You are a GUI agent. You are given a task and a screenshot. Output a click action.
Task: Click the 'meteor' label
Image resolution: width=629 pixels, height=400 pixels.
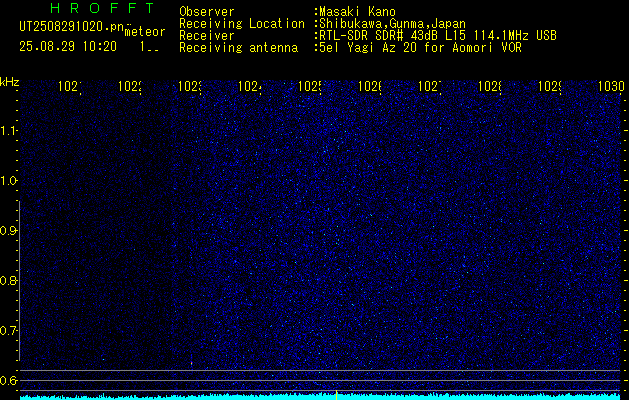[x=145, y=32]
